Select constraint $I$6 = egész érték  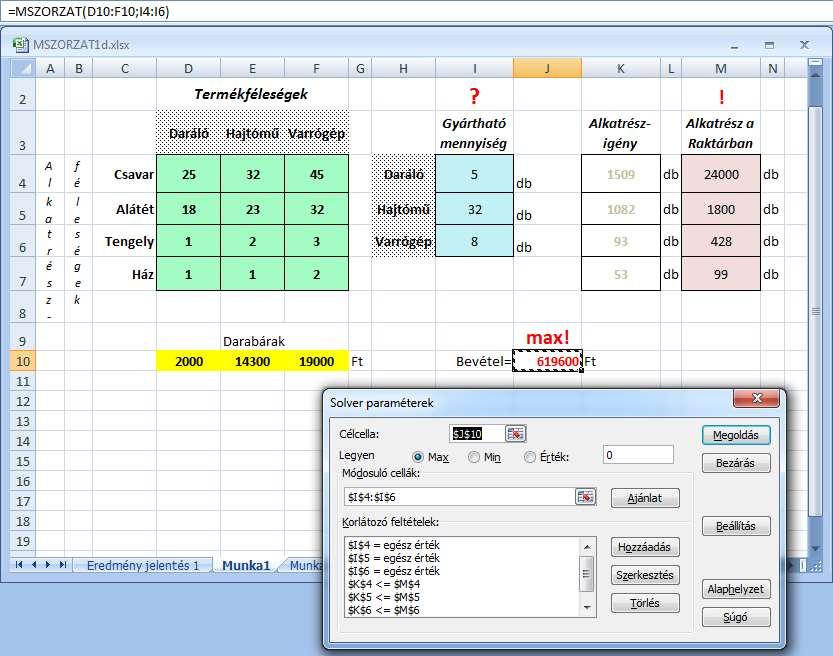coord(394,571)
